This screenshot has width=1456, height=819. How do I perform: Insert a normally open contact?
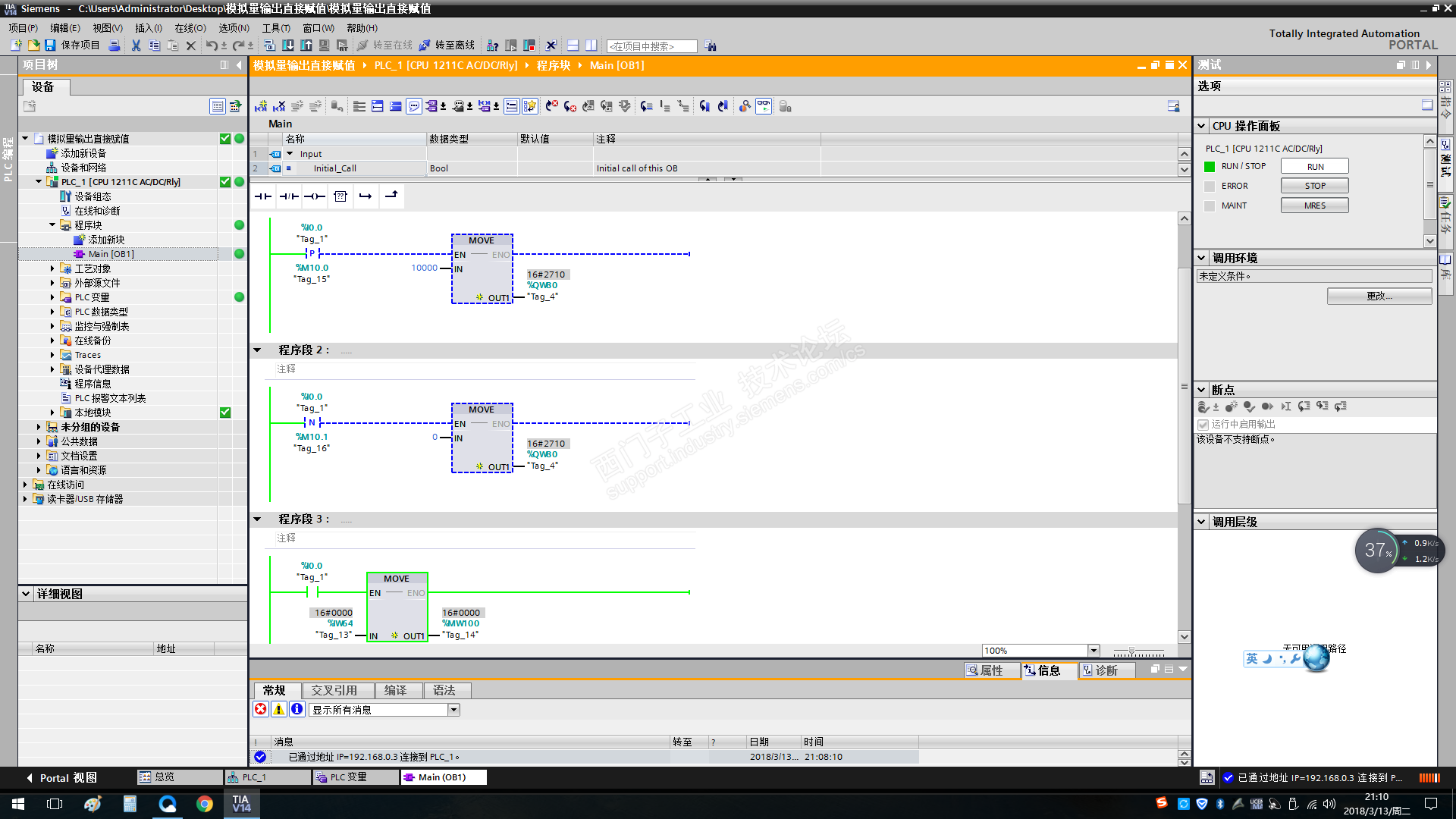point(263,196)
